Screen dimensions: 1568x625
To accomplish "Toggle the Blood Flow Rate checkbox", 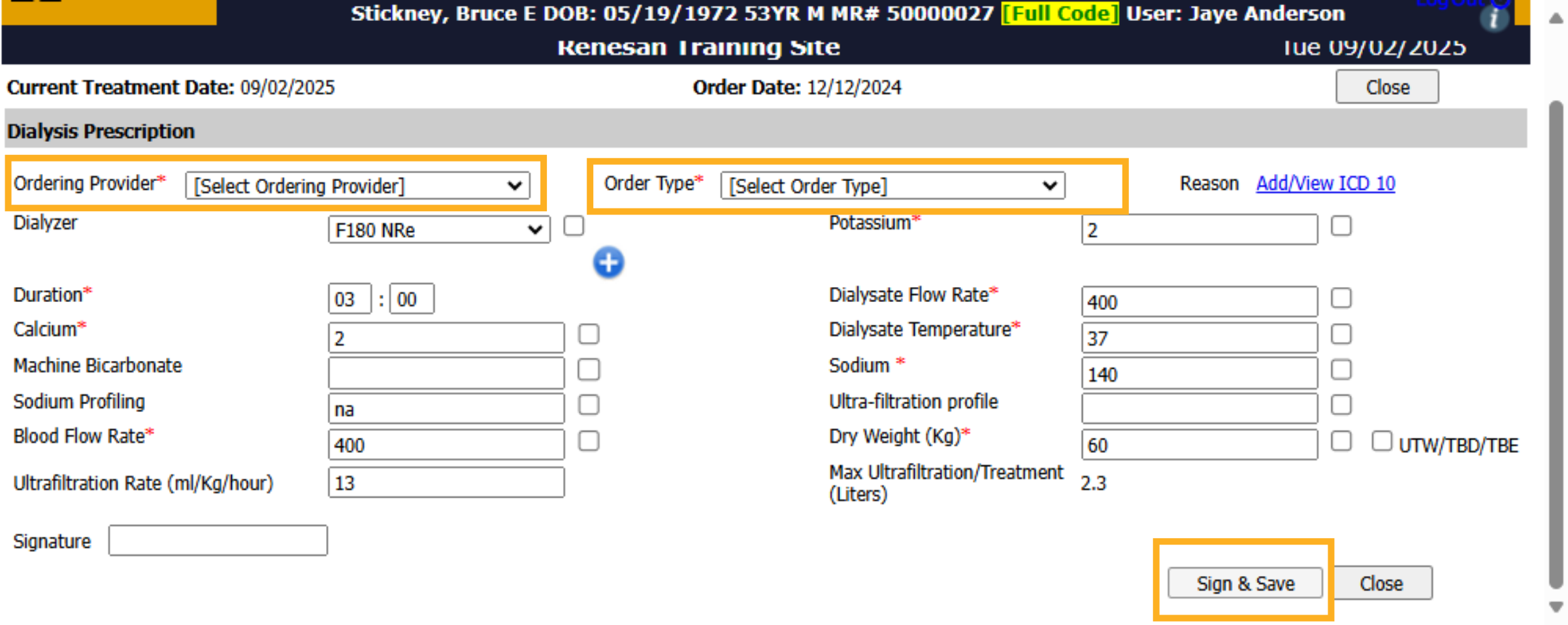I will (x=589, y=441).
